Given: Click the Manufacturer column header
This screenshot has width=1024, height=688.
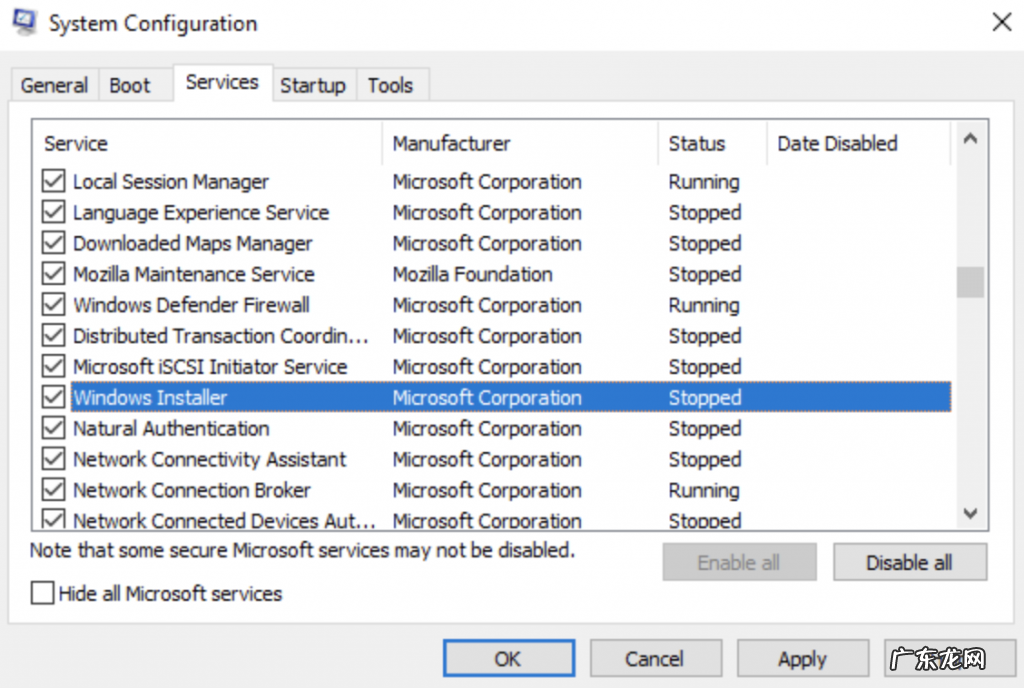Looking at the screenshot, I should point(450,143).
